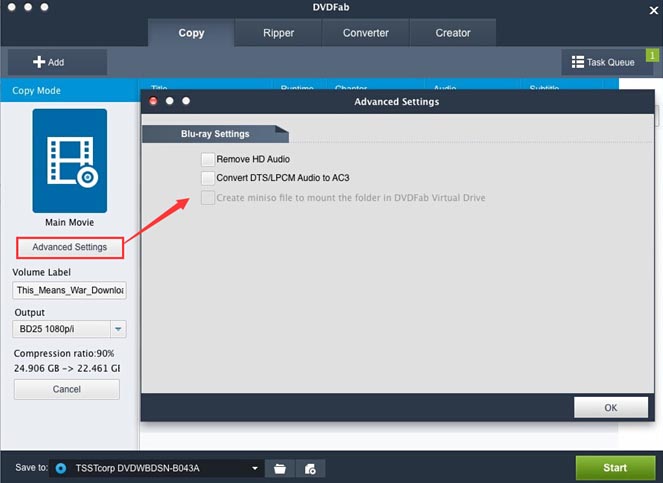This screenshot has width=663, height=483.
Task: Close the Advanced Settings dialog via red button
Action: 153,101
